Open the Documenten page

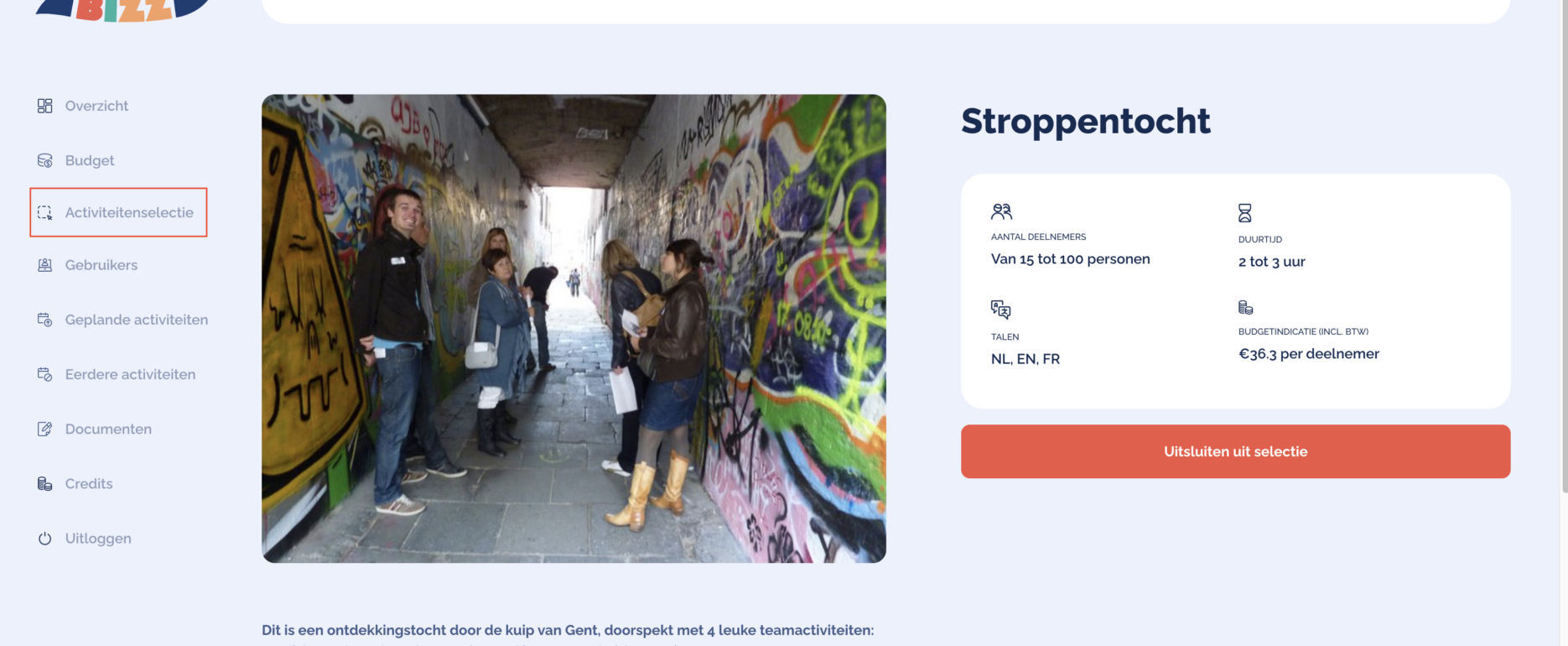coord(108,429)
